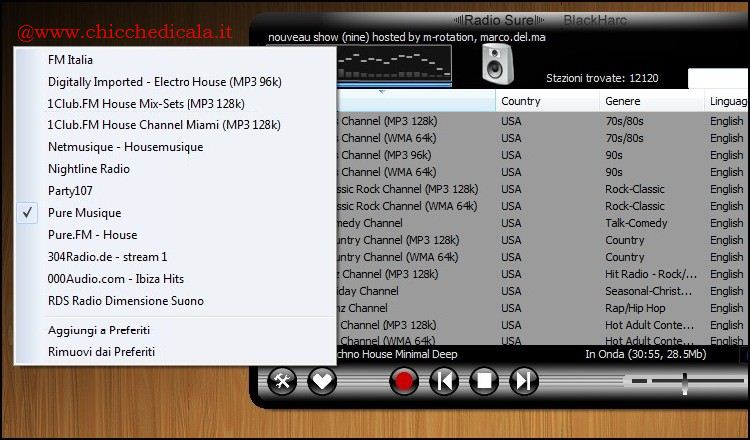Adjust the volume slider
Screen dimensions: 750x440
coord(684,381)
